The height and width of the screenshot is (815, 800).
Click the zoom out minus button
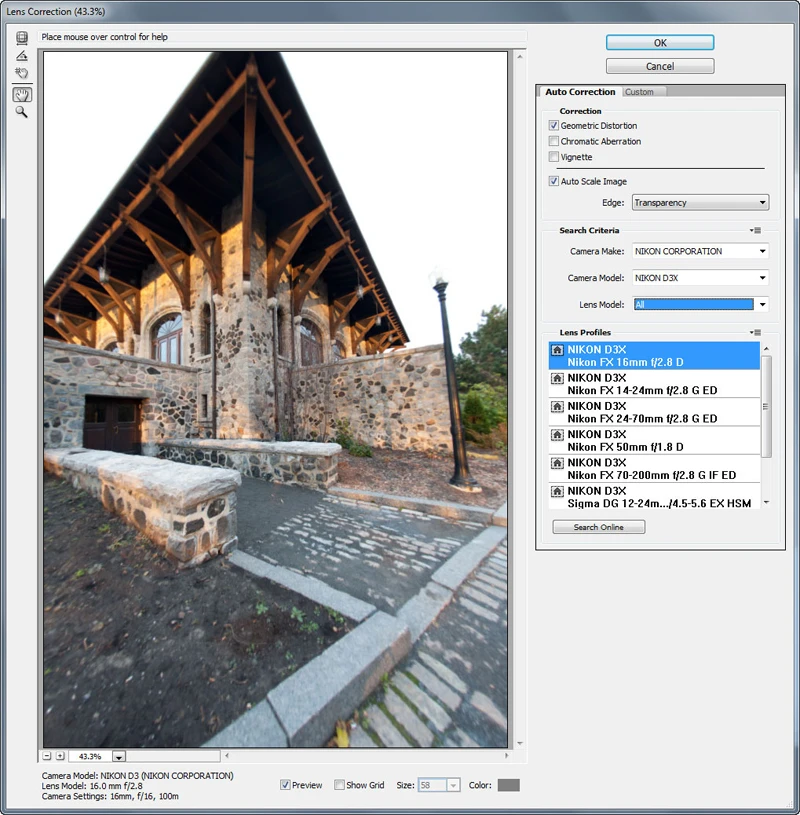point(47,756)
